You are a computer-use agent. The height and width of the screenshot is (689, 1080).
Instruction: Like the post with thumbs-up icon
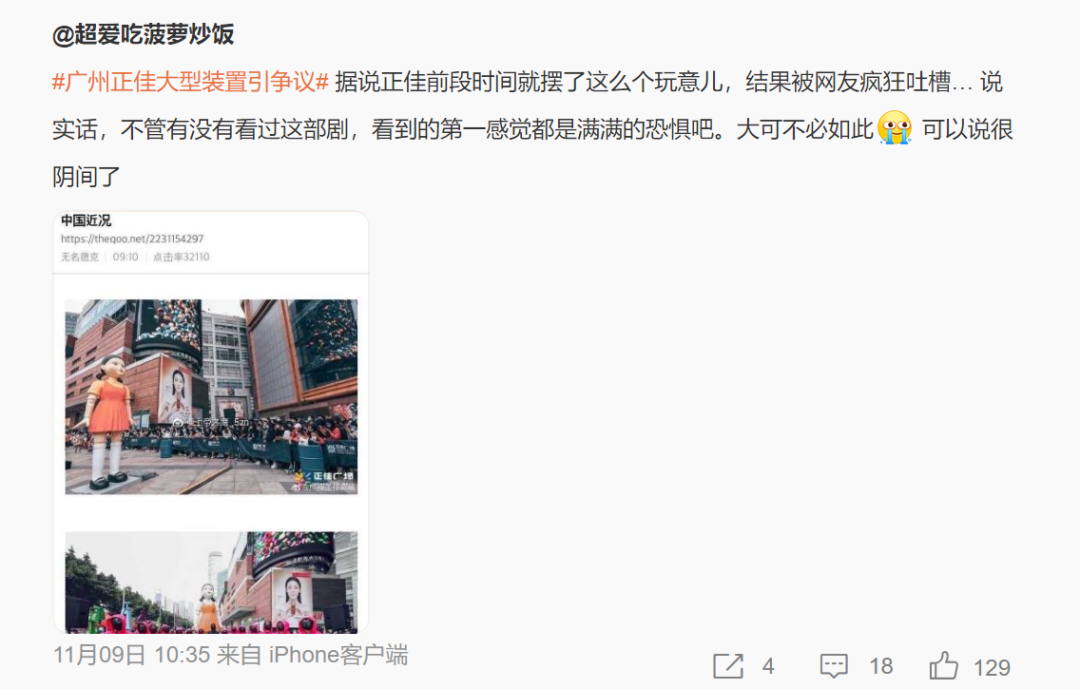tap(944, 666)
